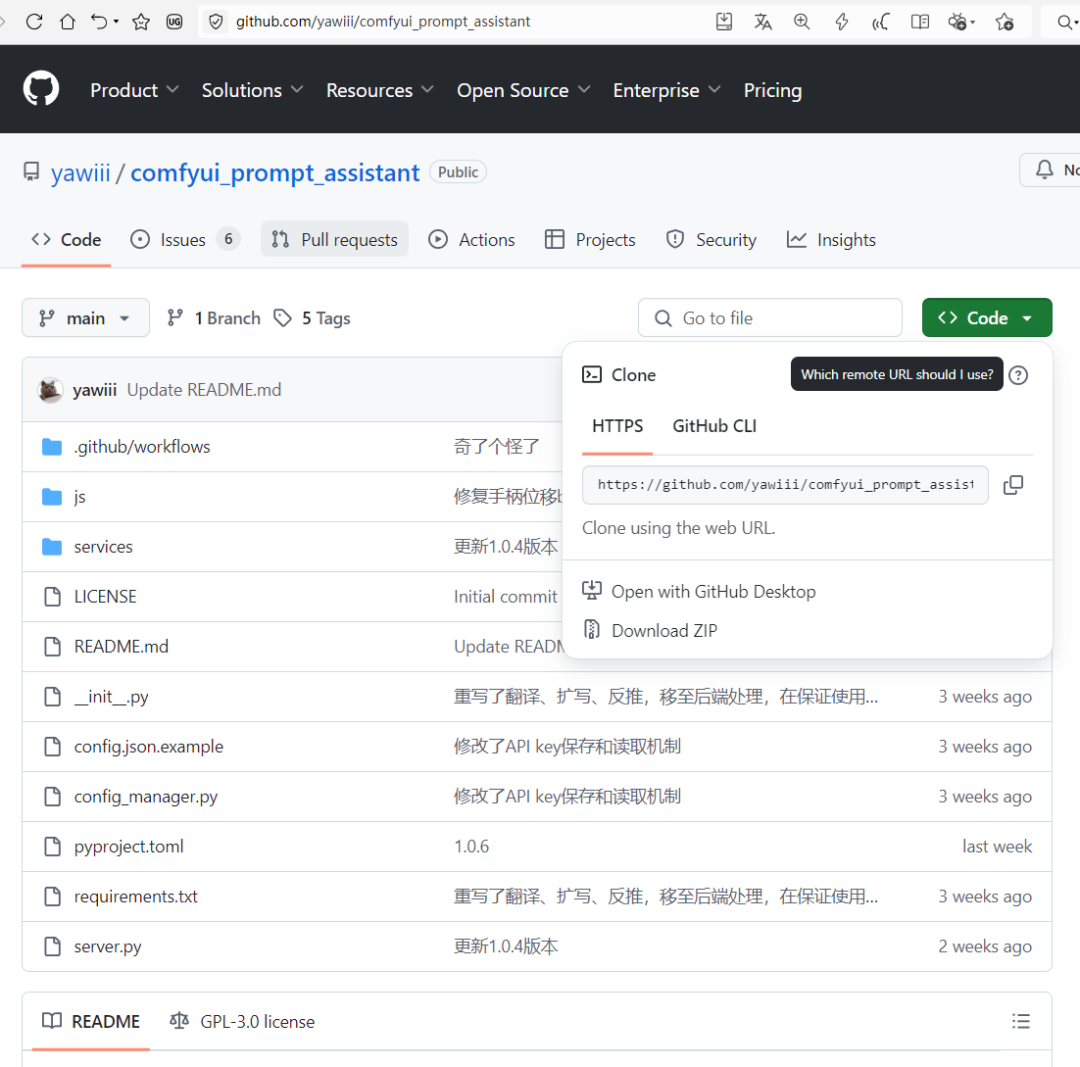This screenshot has width=1080, height=1067.
Task: Copy the repository clone URL
Action: click(1013, 485)
